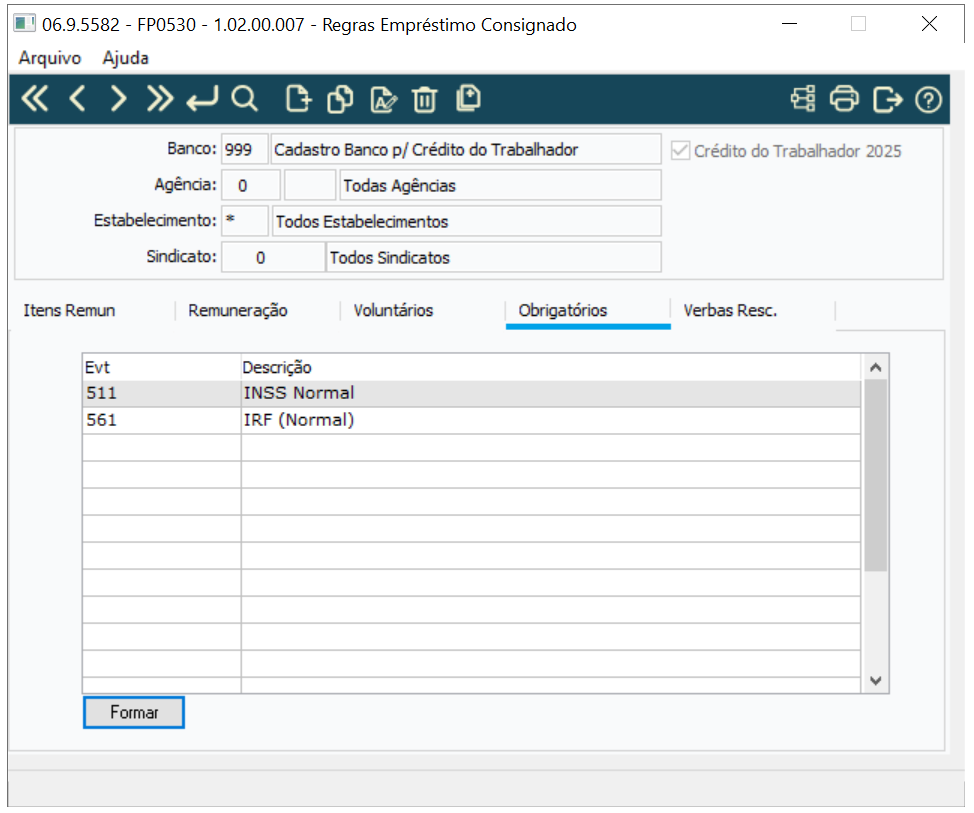Click the clipboard upload icon
This screenshot has width=974, height=813.
click(468, 98)
